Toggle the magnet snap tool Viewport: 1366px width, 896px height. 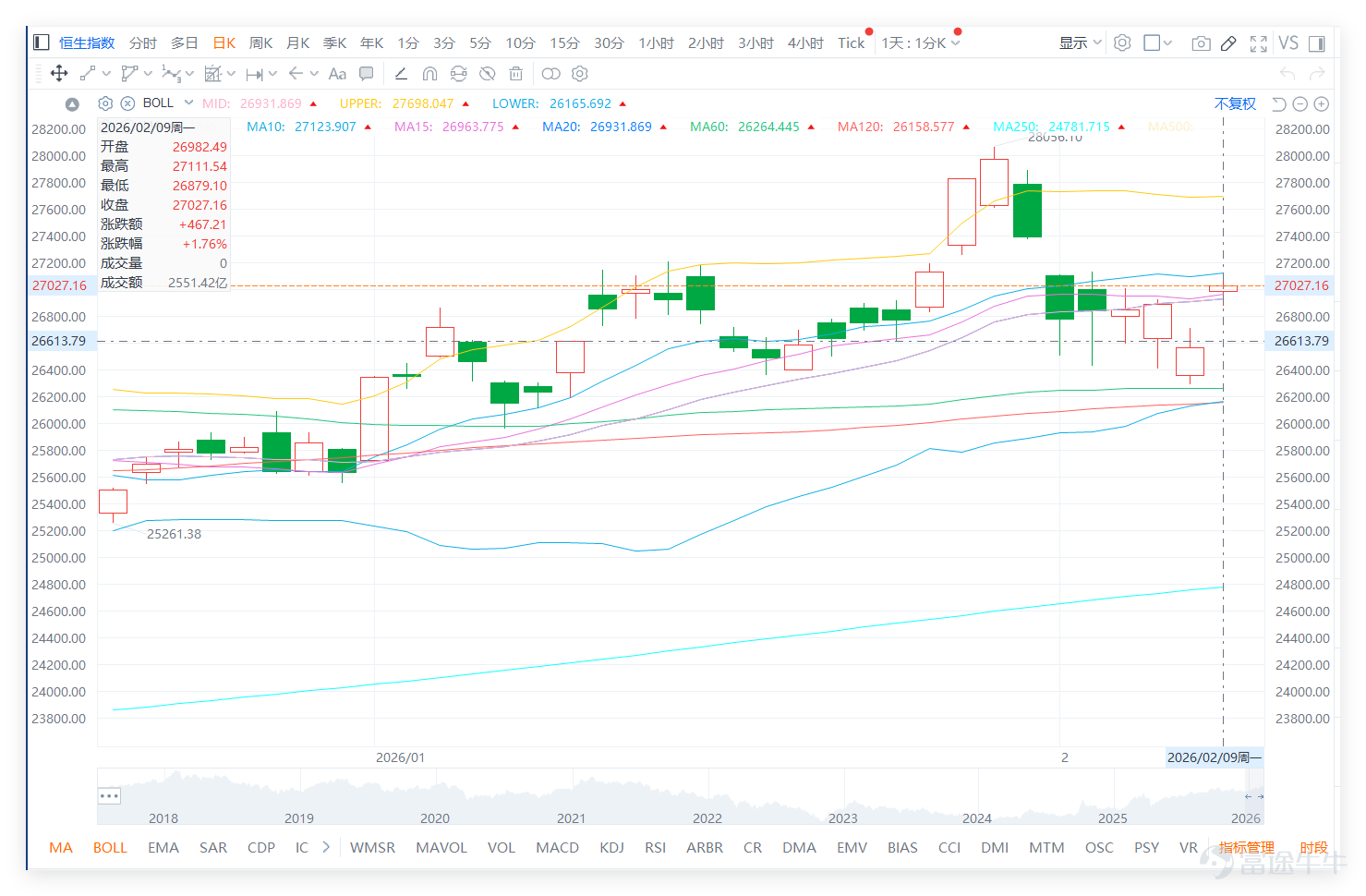429,73
